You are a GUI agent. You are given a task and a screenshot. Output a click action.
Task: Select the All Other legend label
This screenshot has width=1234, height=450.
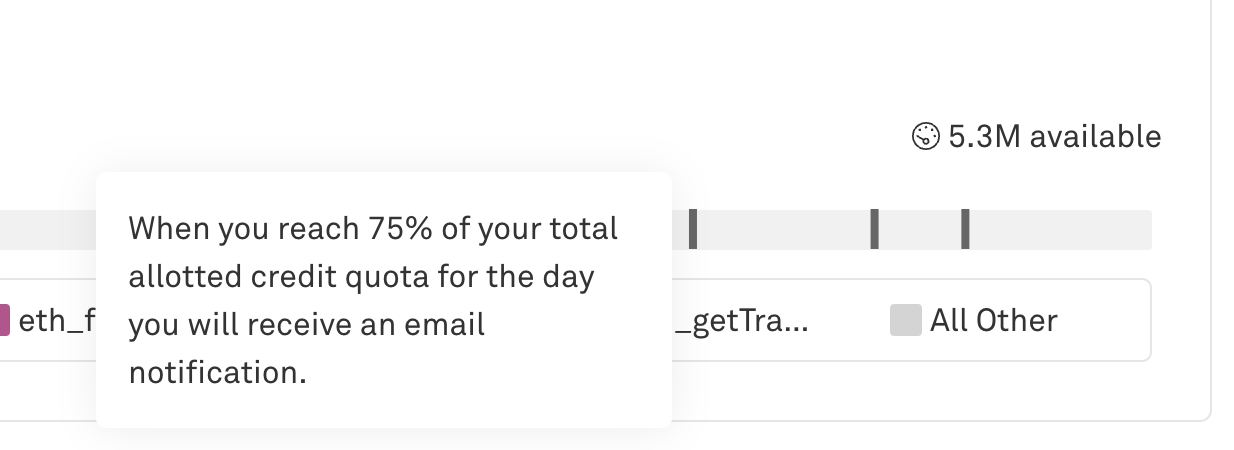[993, 320]
